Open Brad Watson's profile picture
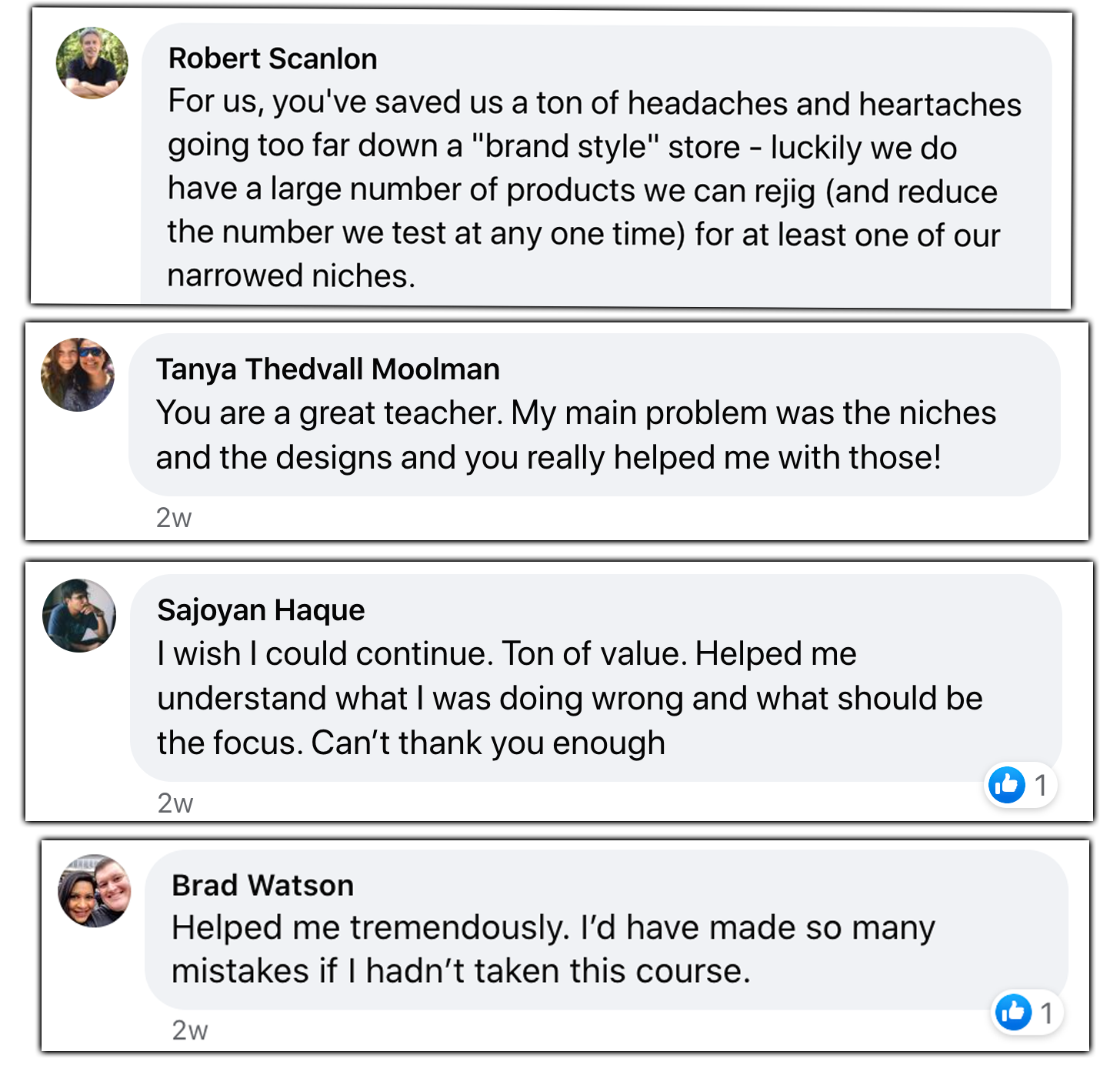Image resolution: width=1120 pixels, height=1075 pixels. pyautogui.click(x=95, y=890)
